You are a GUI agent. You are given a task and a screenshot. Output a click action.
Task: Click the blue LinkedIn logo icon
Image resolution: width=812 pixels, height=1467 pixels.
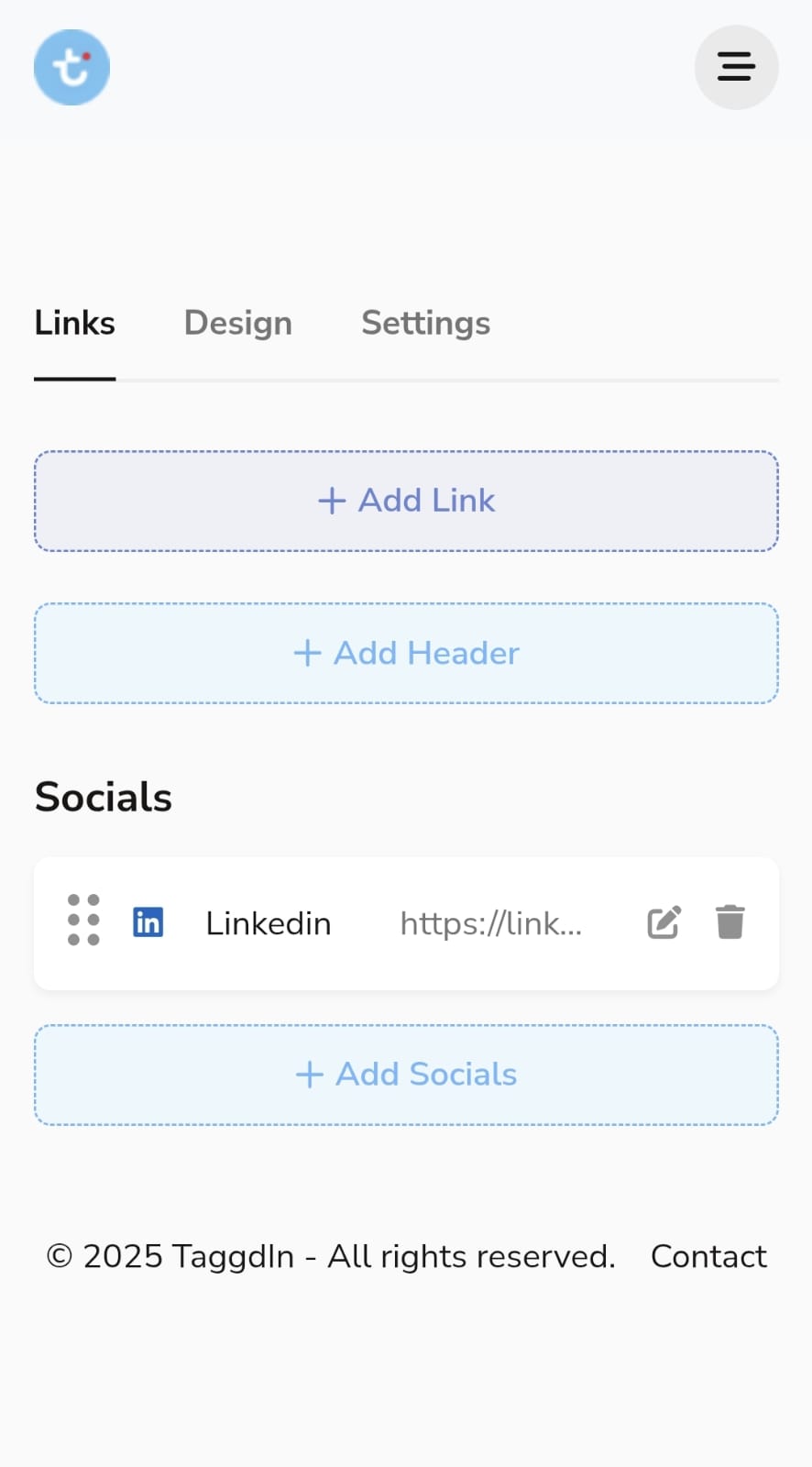[x=148, y=922]
